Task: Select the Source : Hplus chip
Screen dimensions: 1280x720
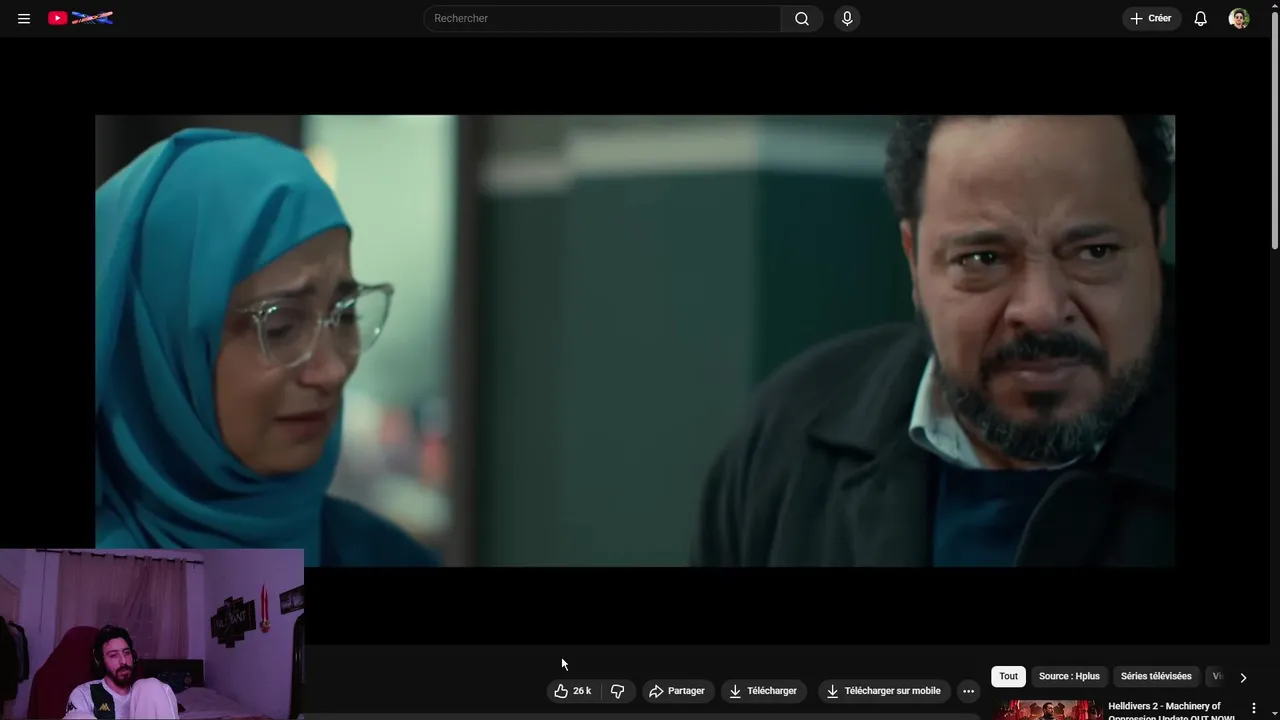Action: 1069,677
